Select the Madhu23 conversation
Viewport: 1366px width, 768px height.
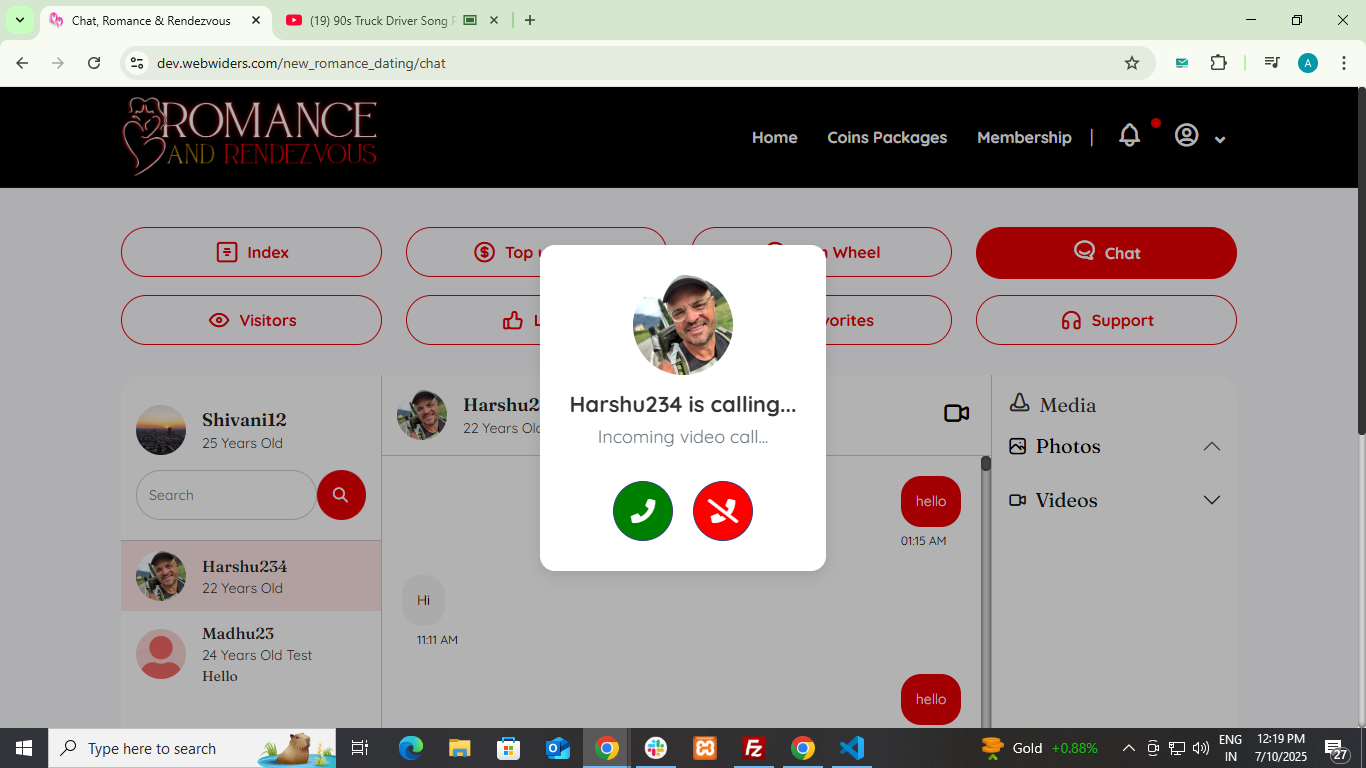point(251,654)
